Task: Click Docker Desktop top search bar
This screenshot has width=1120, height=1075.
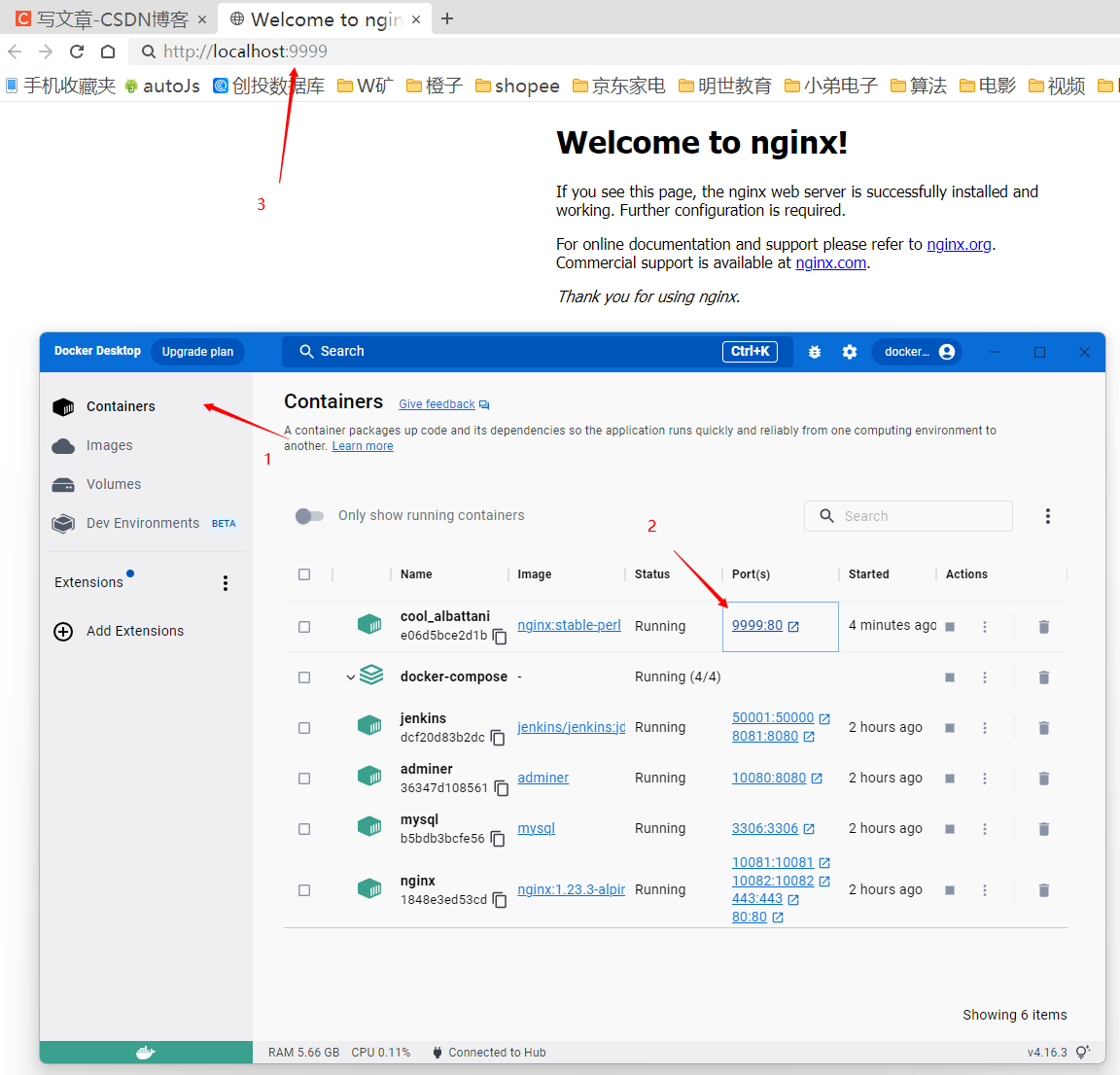Action: (x=537, y=352)
